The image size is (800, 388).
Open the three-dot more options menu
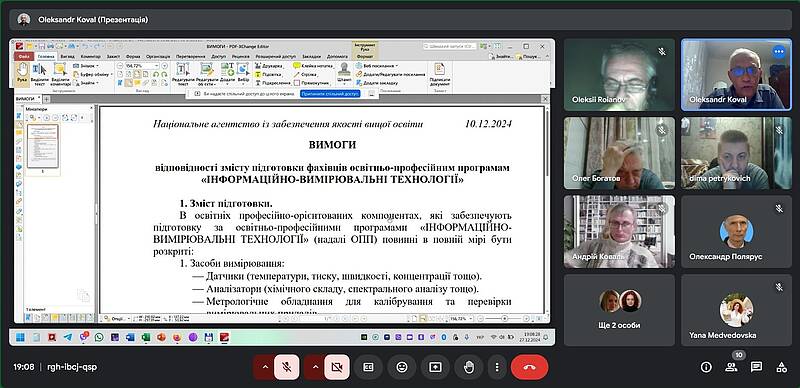(x=496, y=367)
